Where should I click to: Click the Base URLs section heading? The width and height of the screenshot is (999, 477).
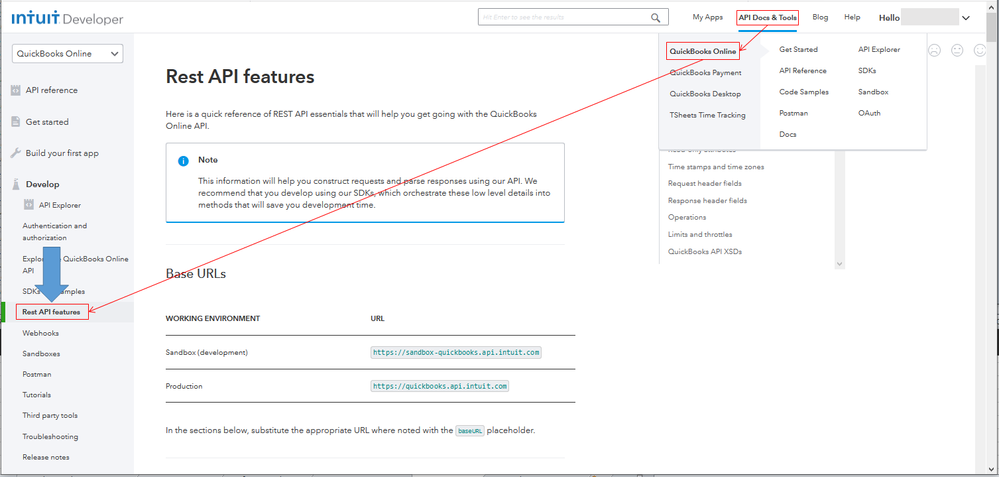coord(196,273)
